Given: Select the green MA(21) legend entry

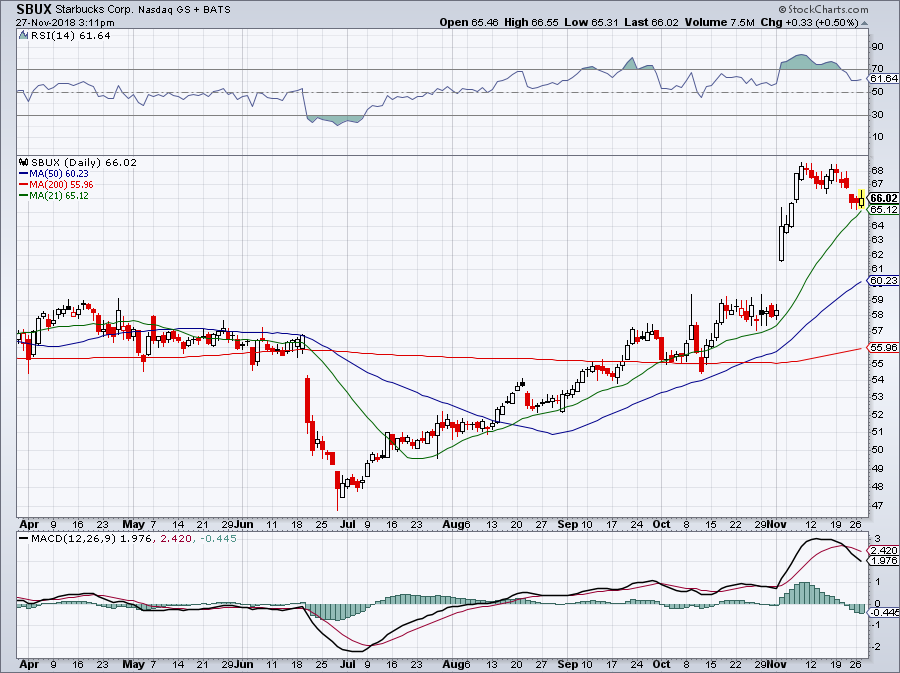Looking at the screenshot, I should pyautogui.click(x=53, y=196).
